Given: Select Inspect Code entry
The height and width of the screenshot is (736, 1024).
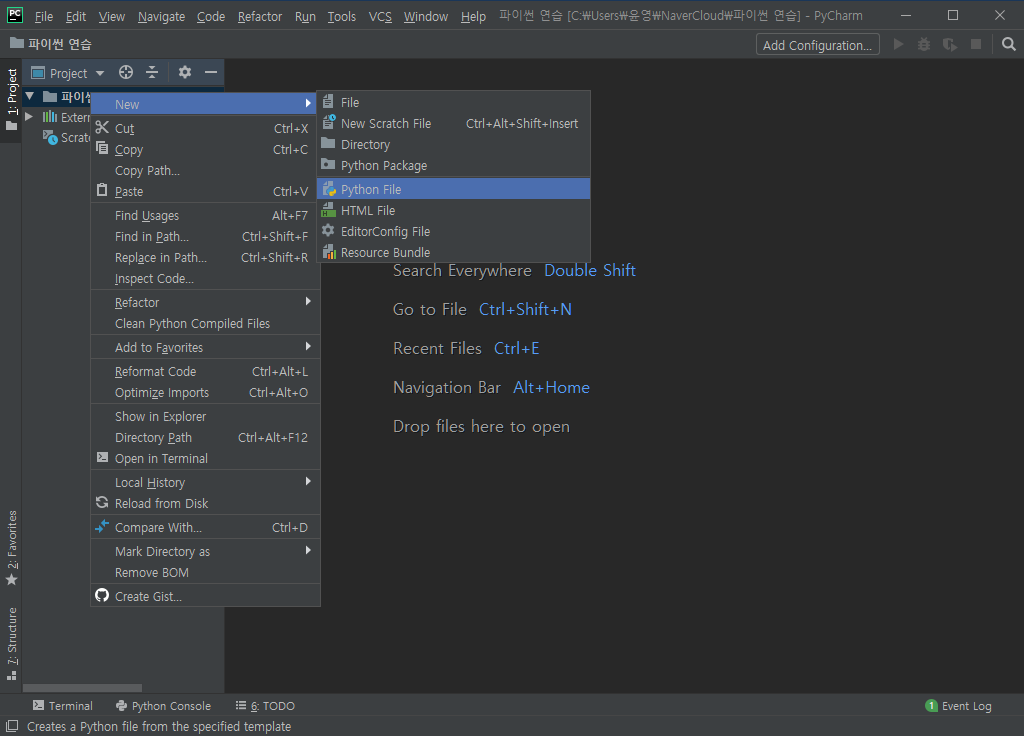Looking at the screenshot, I should [205, 278].
